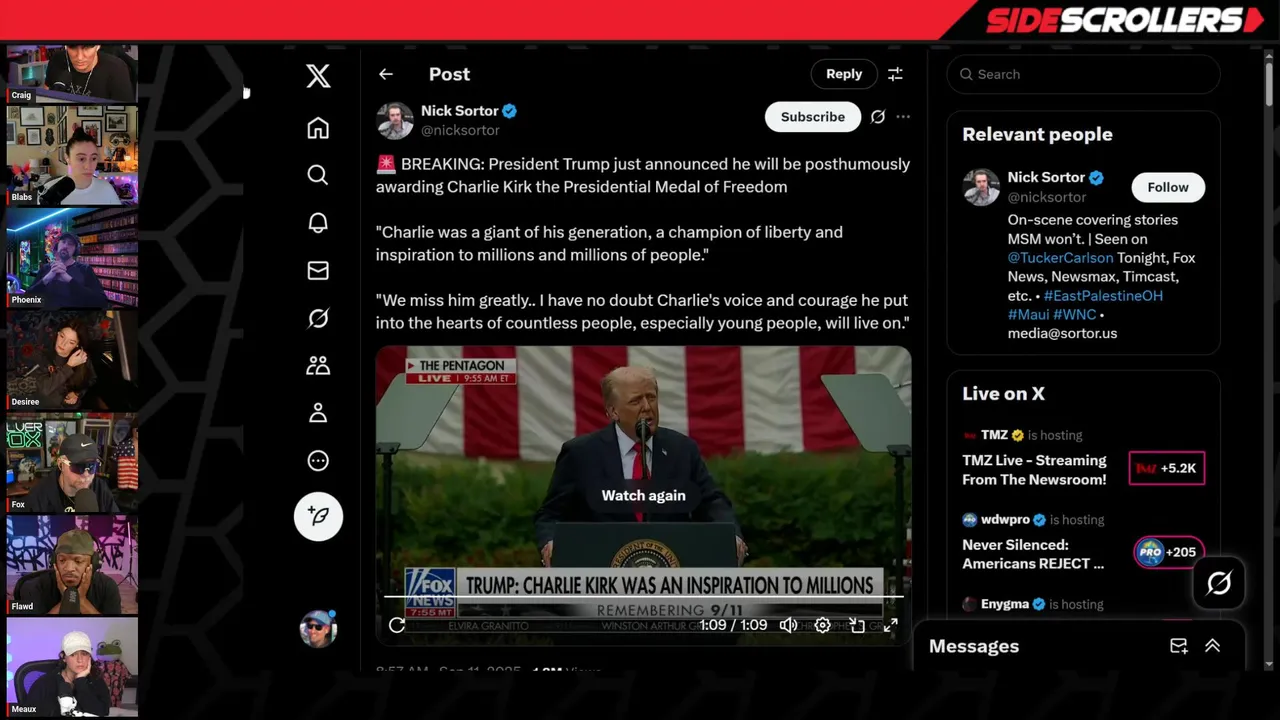Open reply filter settings icon beside Reply
Image resolution: width=1280 pixels, height=720 pixels.
[x=895, y=74]
